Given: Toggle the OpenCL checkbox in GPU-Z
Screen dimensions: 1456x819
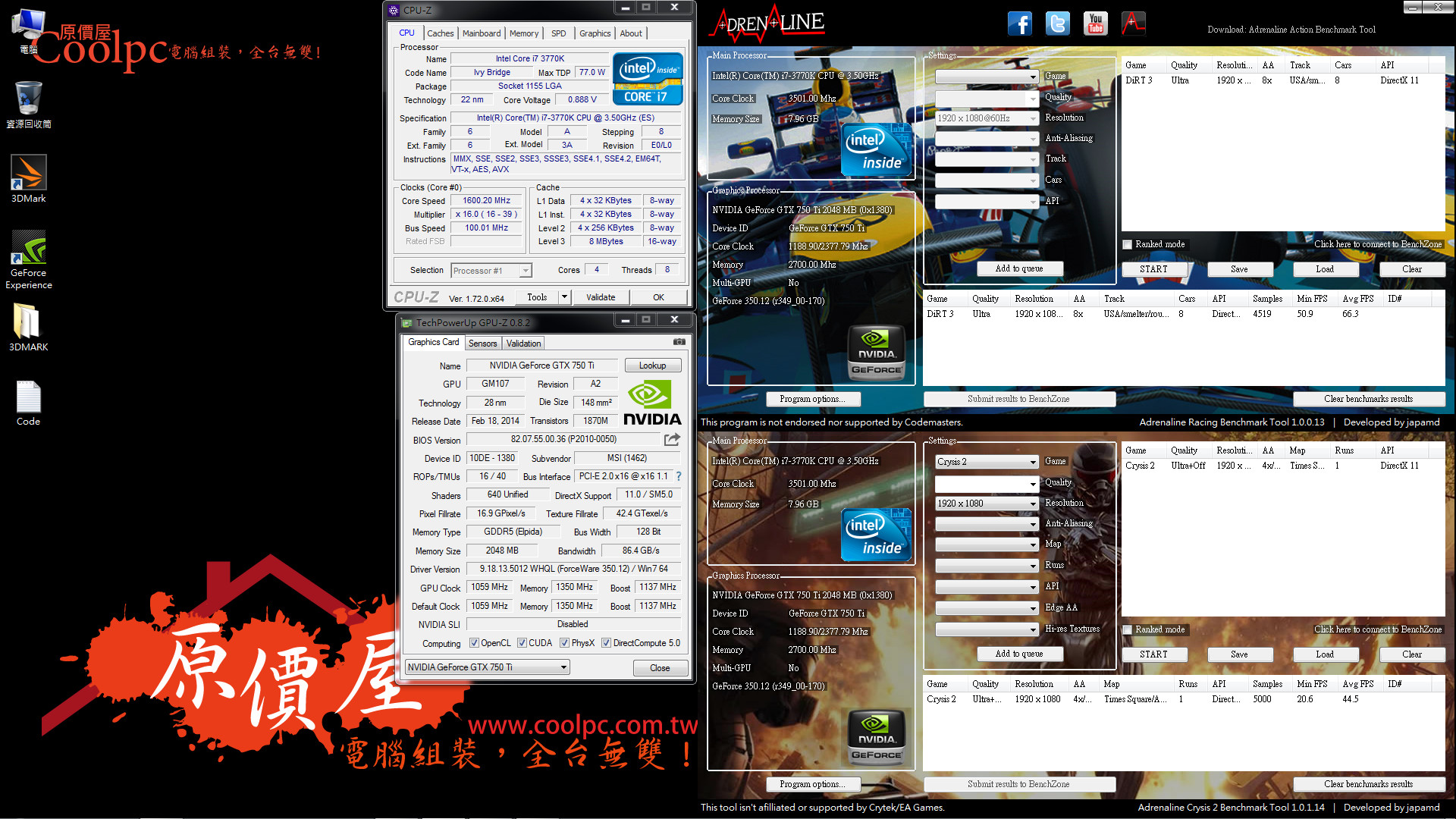Looking at the screenshot, I should tap(474, 643).
